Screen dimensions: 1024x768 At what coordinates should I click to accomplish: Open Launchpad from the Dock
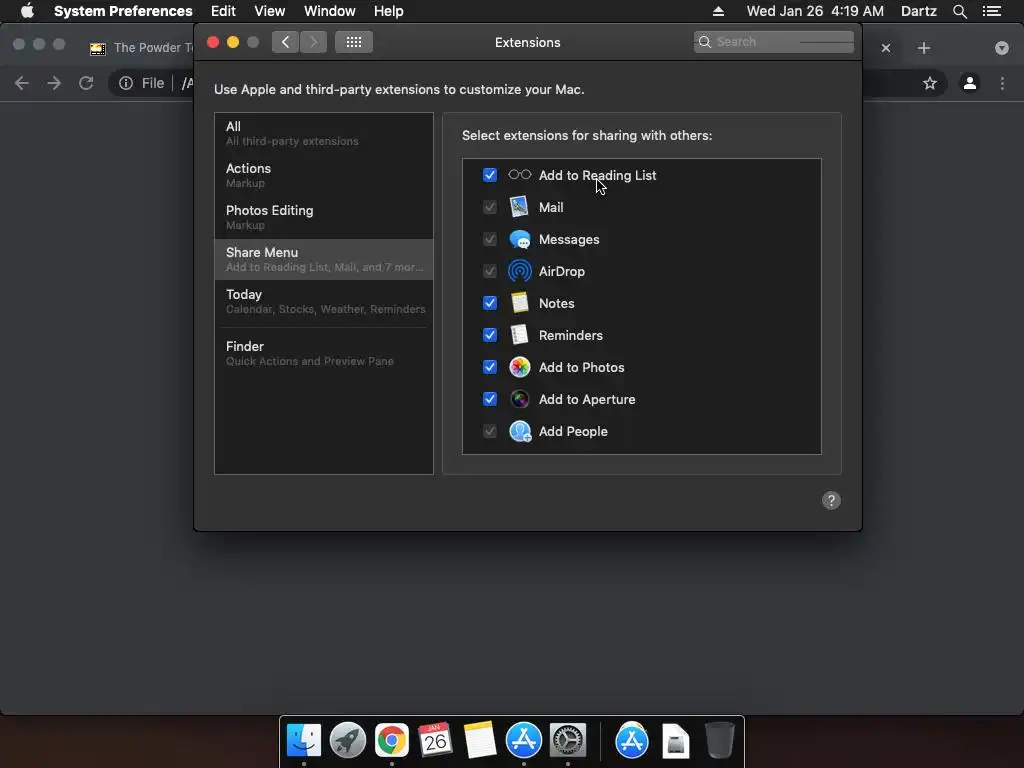pyautogui.click(x=347, y=741)
